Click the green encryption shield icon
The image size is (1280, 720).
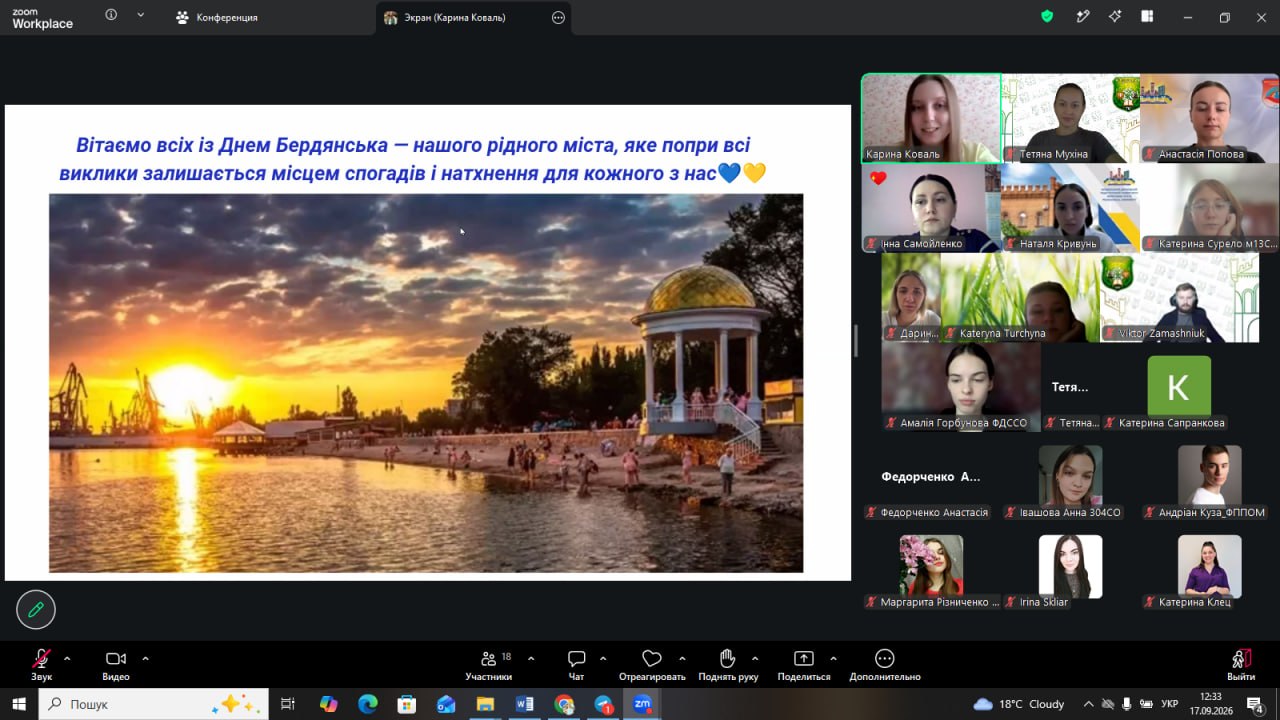(1047, 16)
